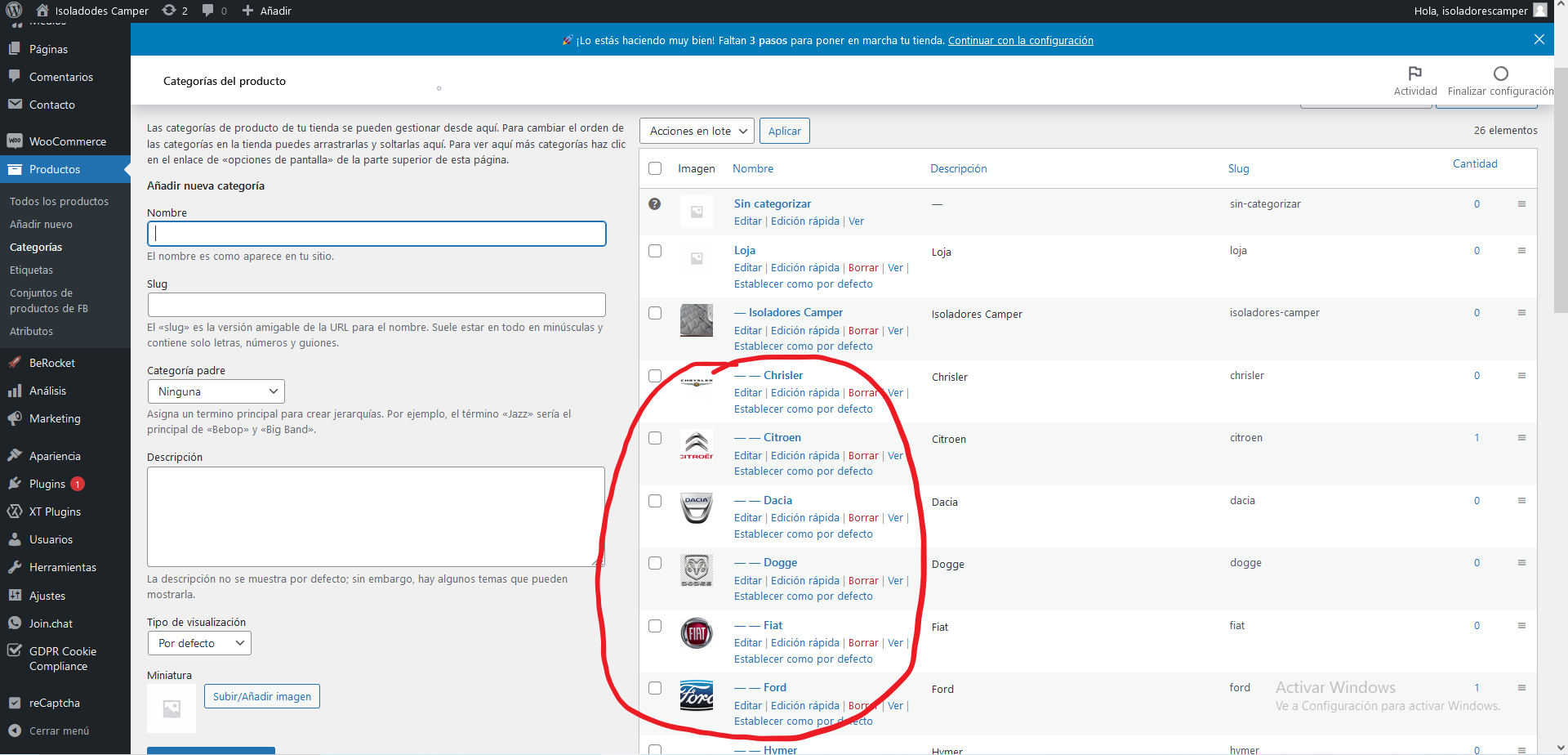This screenshot has width=1568, height=755.
Task: Sort the table by Nombre
Action: click(753, 168)
